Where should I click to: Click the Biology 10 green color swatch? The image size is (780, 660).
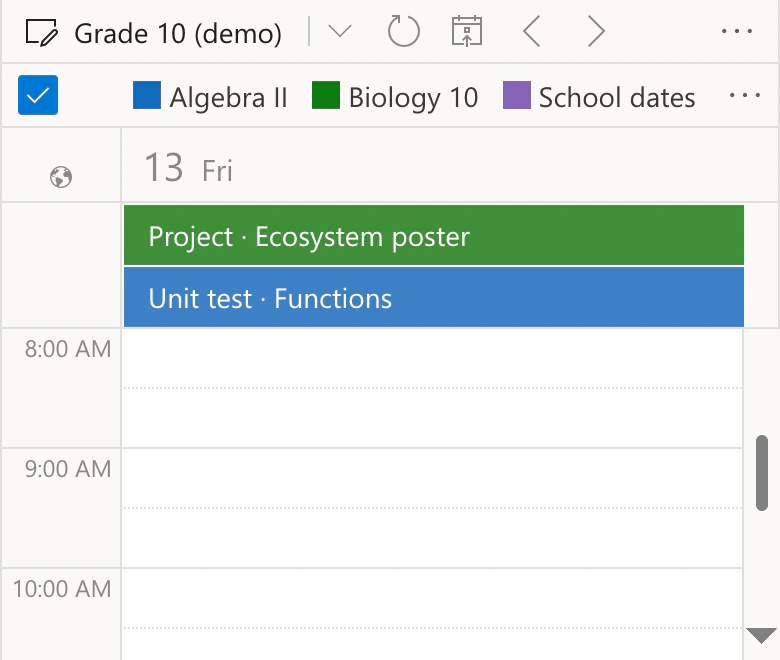pyautogui.click(x=326, y=95)
